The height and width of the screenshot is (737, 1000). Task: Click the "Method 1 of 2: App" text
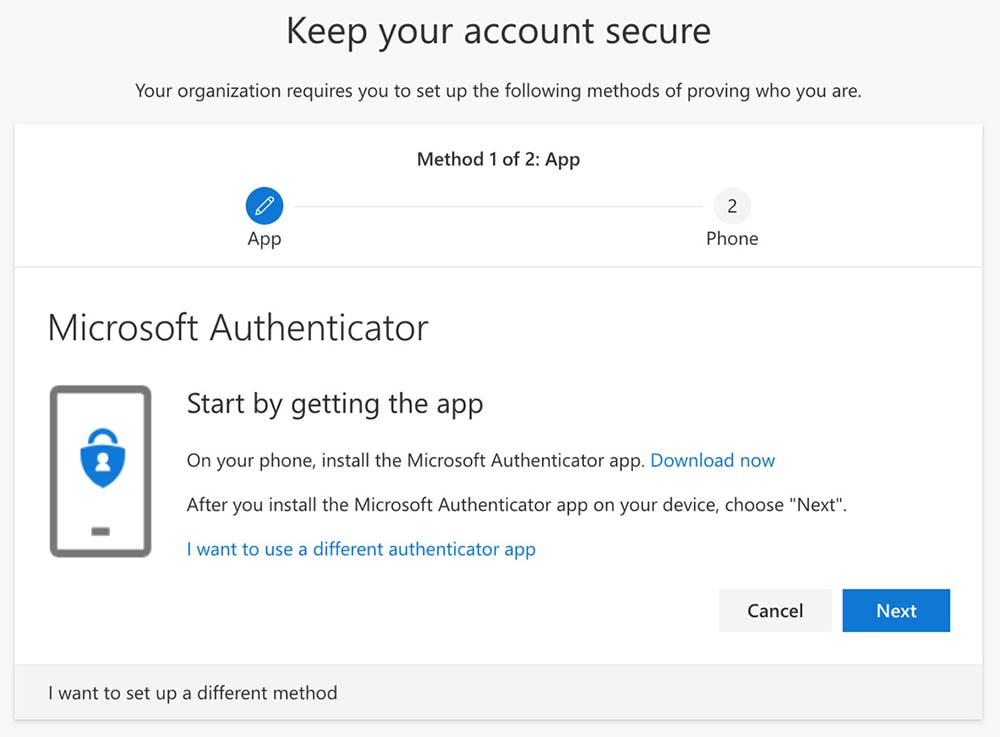point(498,159)
